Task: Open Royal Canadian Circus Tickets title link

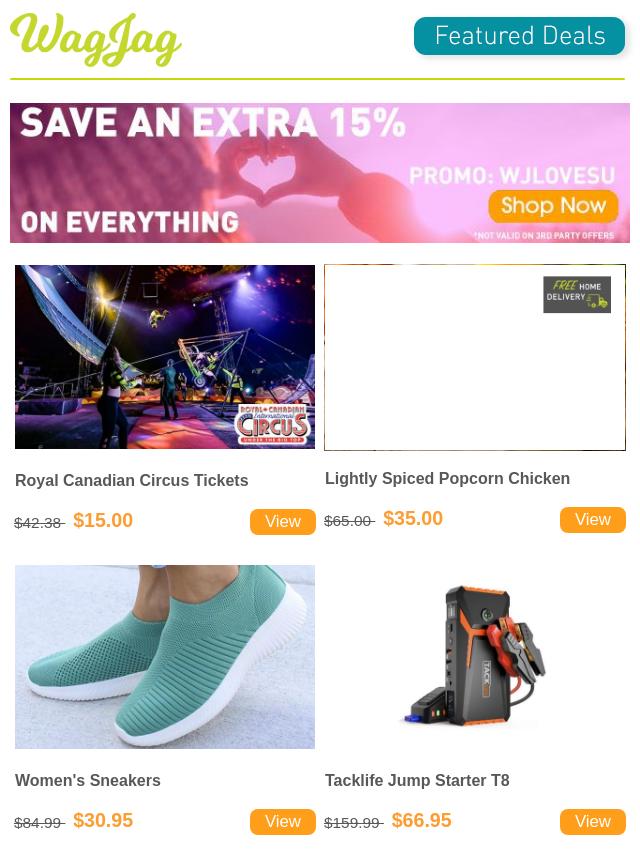Action: tap(131, 480)
